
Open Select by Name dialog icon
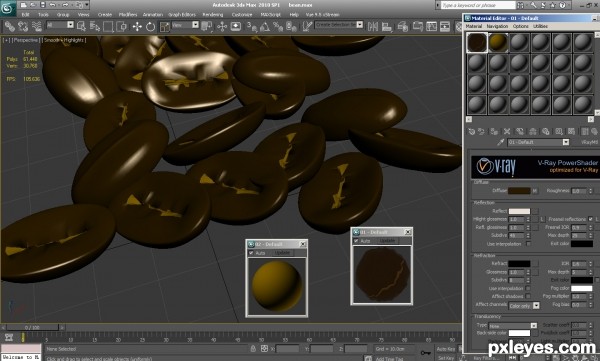[x=95, y=26]
